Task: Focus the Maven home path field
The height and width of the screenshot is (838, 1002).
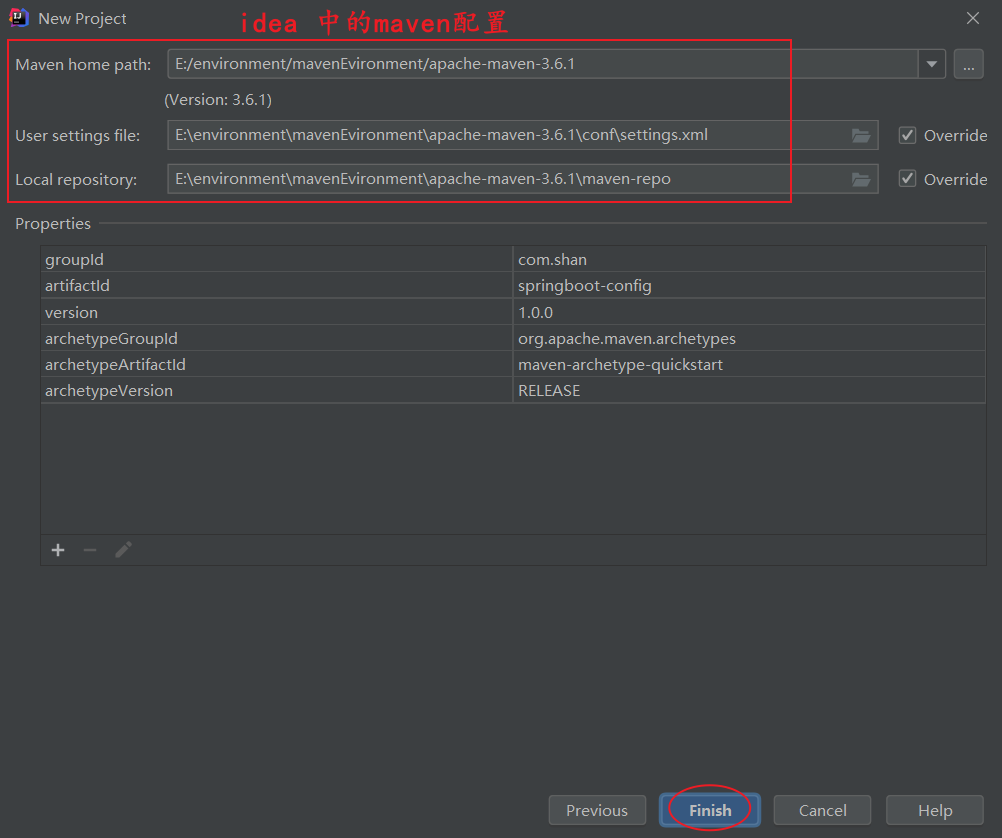Action: pos(543,64)
